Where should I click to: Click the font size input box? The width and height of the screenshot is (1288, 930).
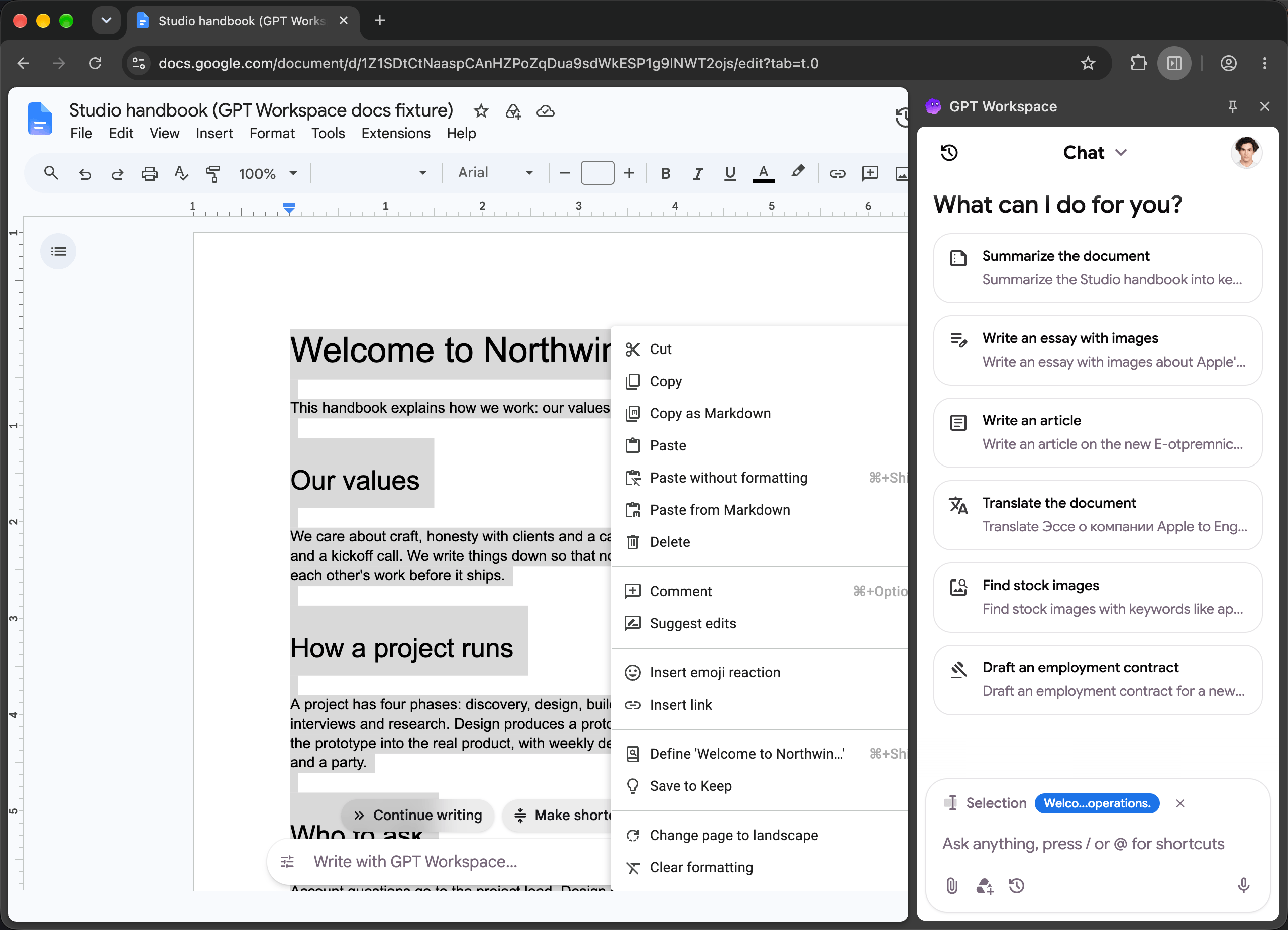point(597,173)
